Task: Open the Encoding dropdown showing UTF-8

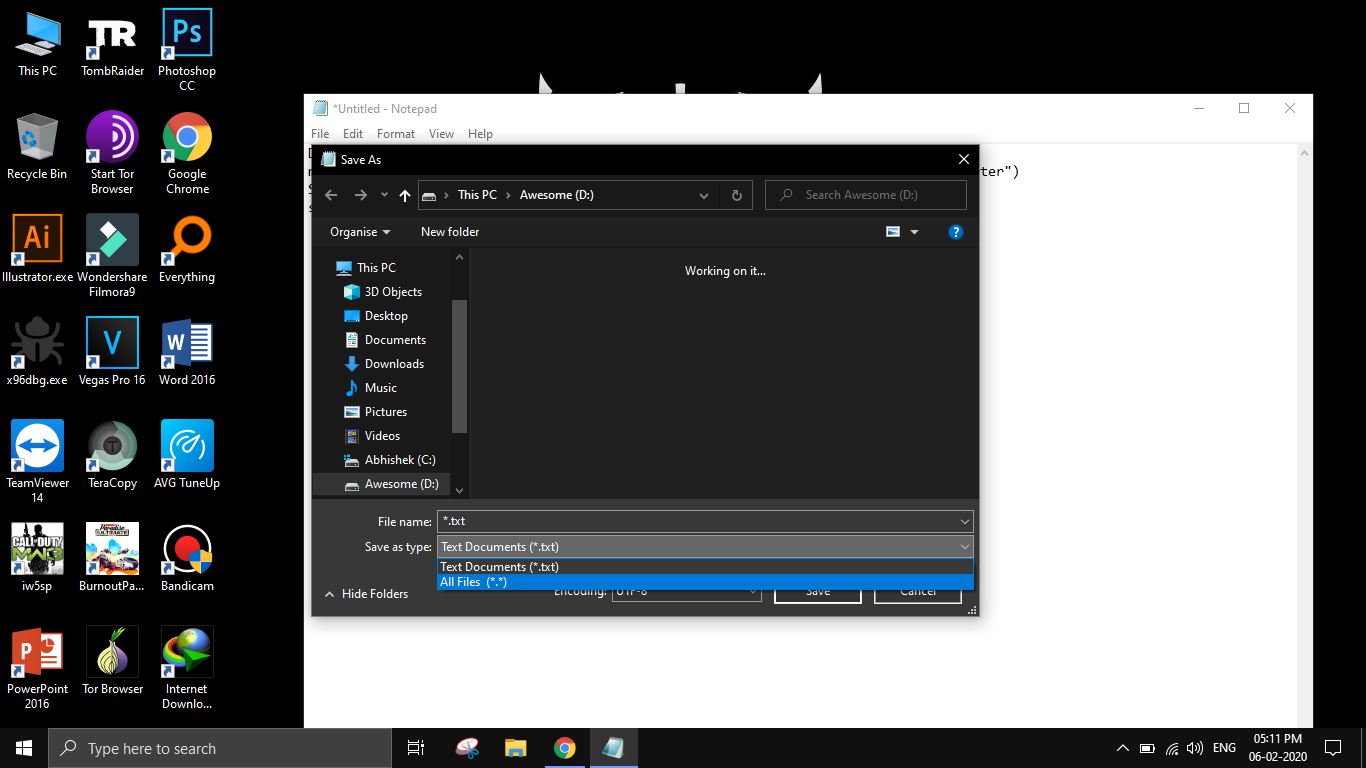Action: [x=686, y=591]
